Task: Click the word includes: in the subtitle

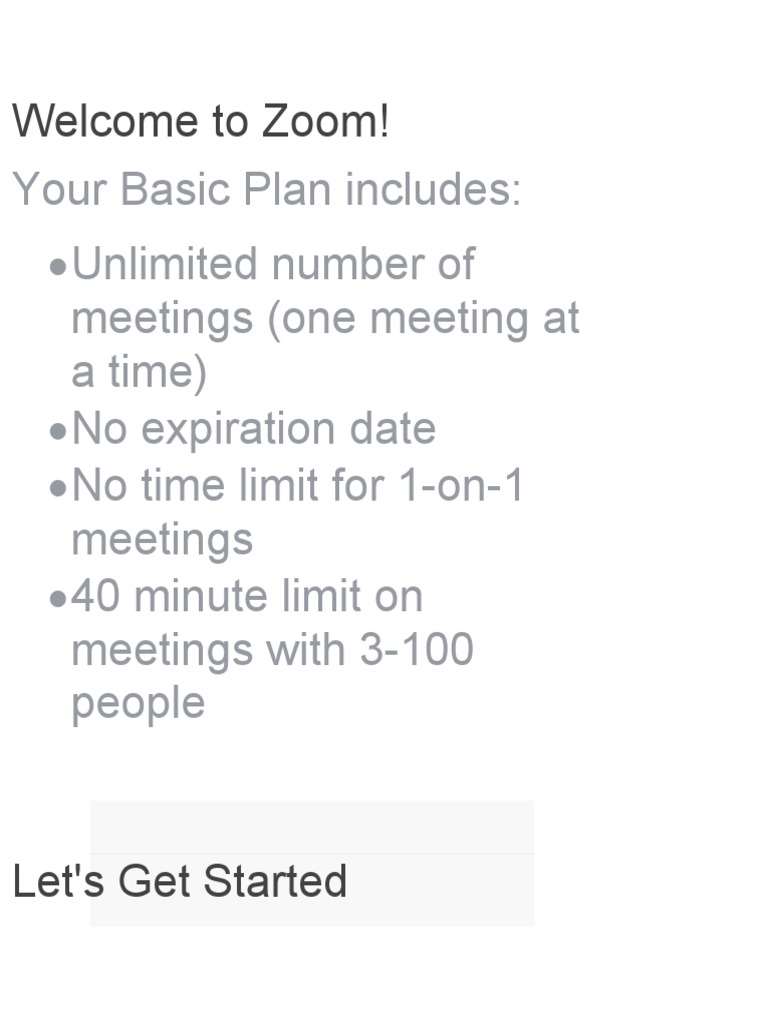Action: [x=433, y=189]
